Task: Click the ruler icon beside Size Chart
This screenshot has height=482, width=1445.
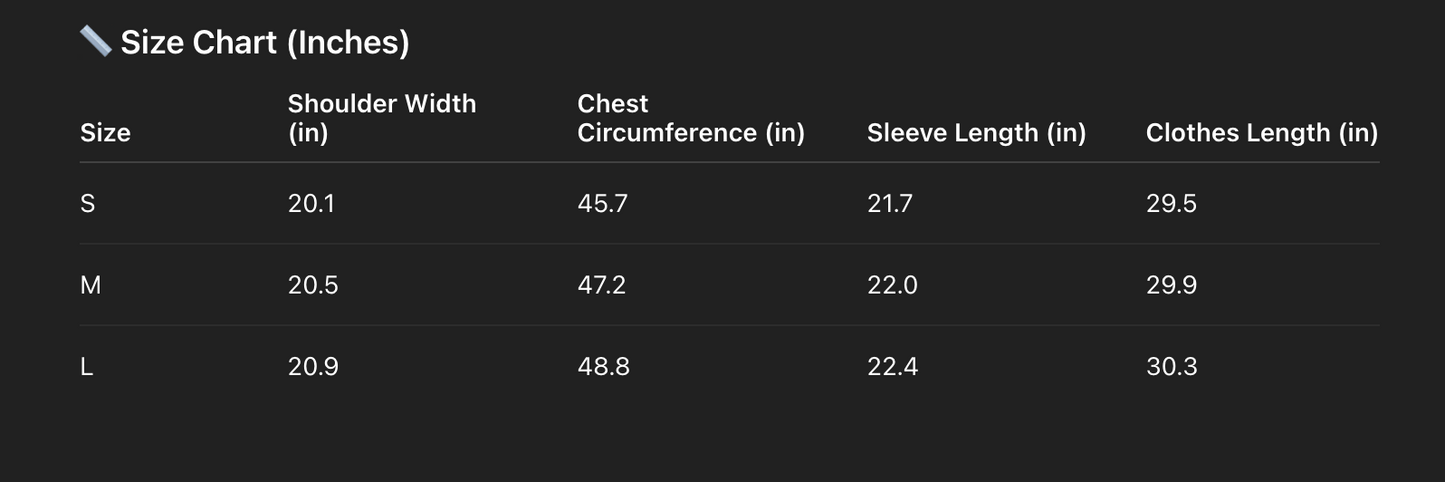Action: 95,41
